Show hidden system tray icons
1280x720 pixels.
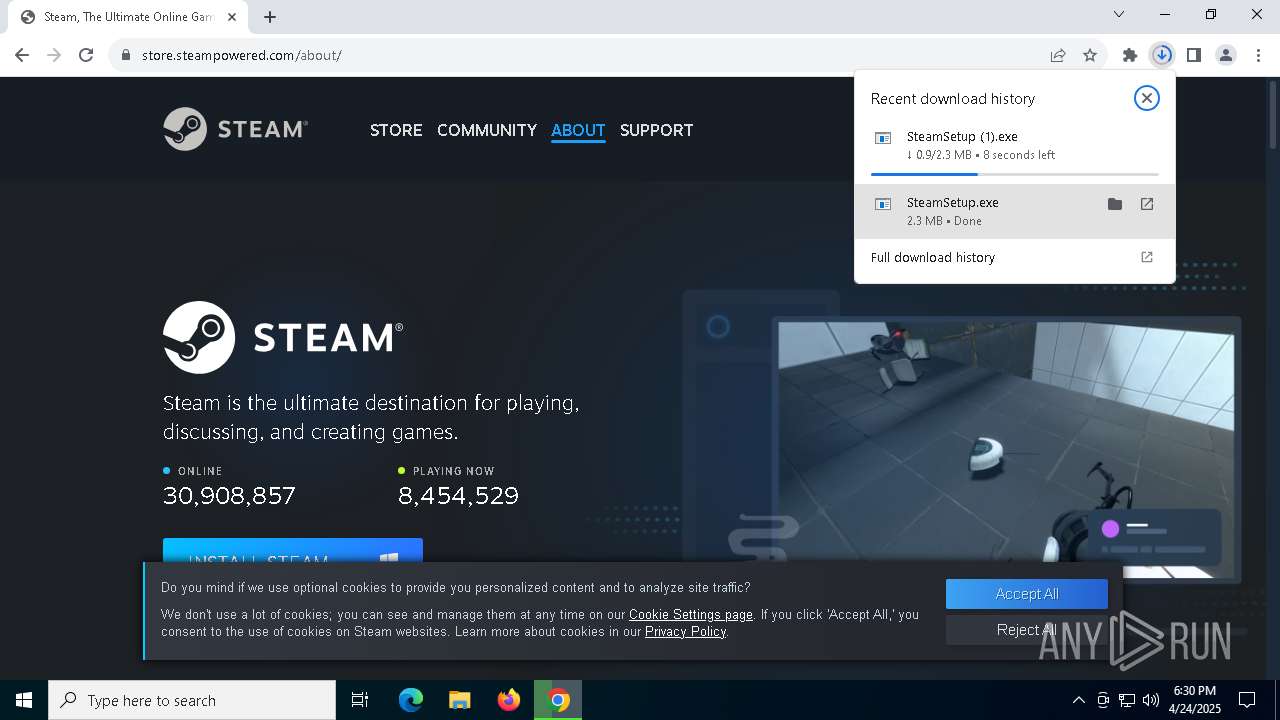(1078, 700)
